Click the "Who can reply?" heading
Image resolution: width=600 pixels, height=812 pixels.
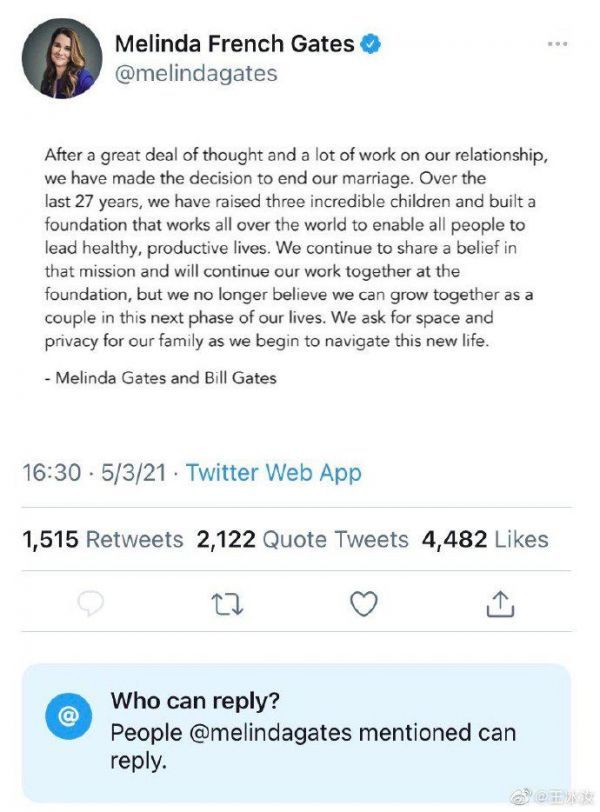point(194,700)
